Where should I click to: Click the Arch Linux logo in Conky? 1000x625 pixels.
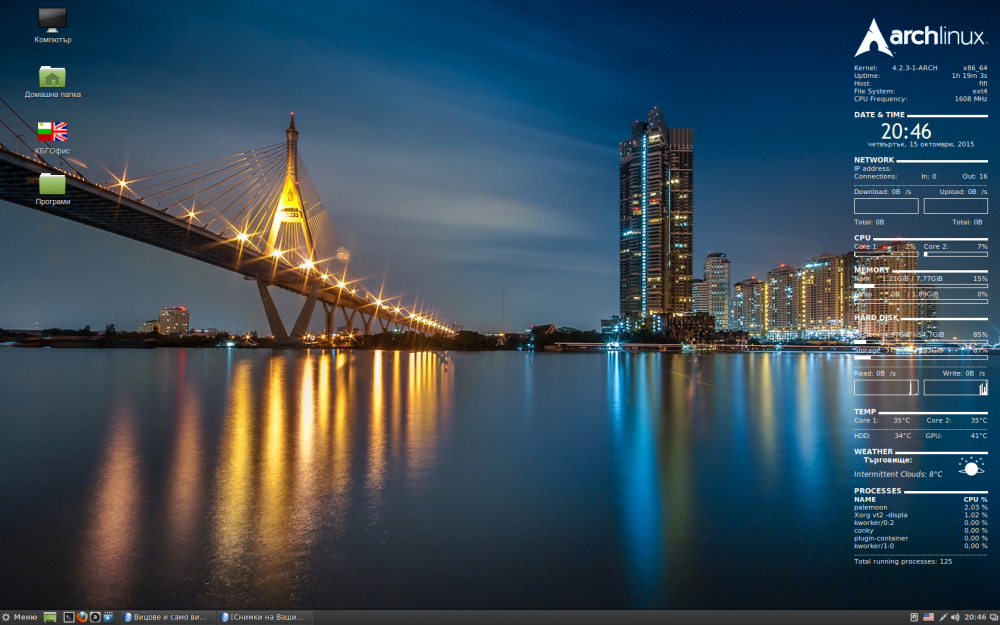pyautogui.click(x=920, y=38)
